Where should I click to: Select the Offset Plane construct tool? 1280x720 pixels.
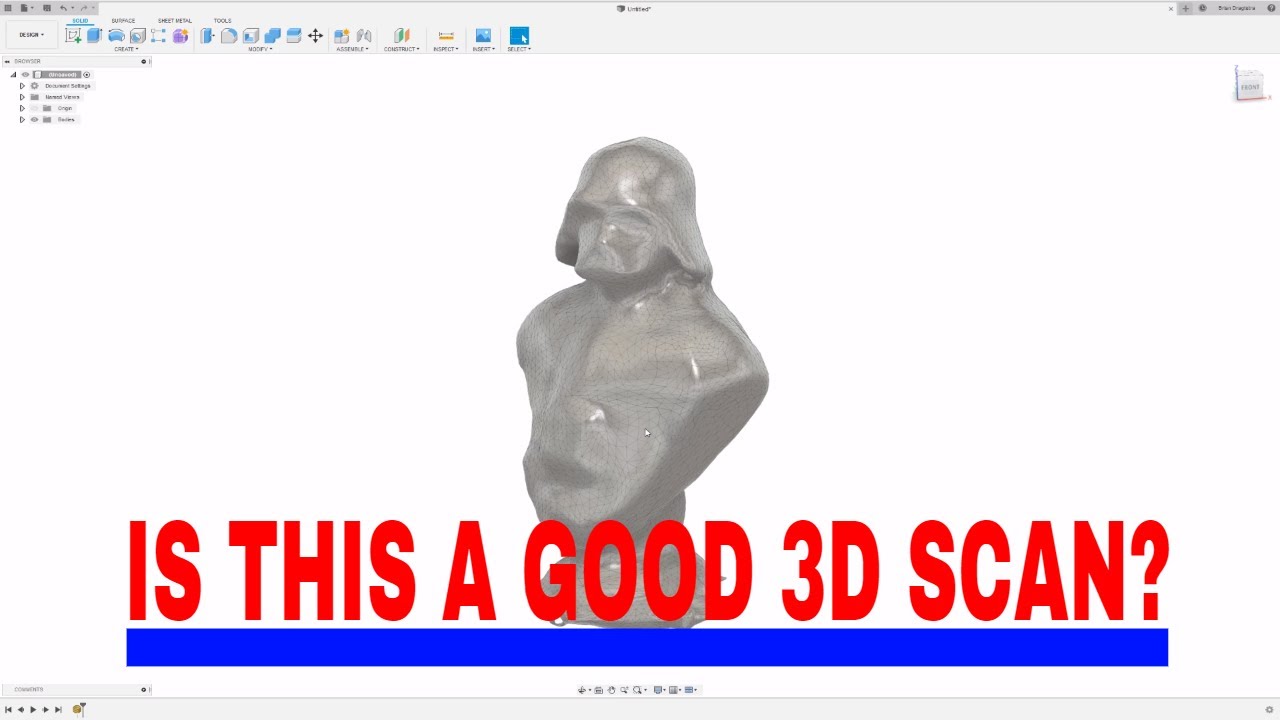pyautogui.click(x=401, y=36)
